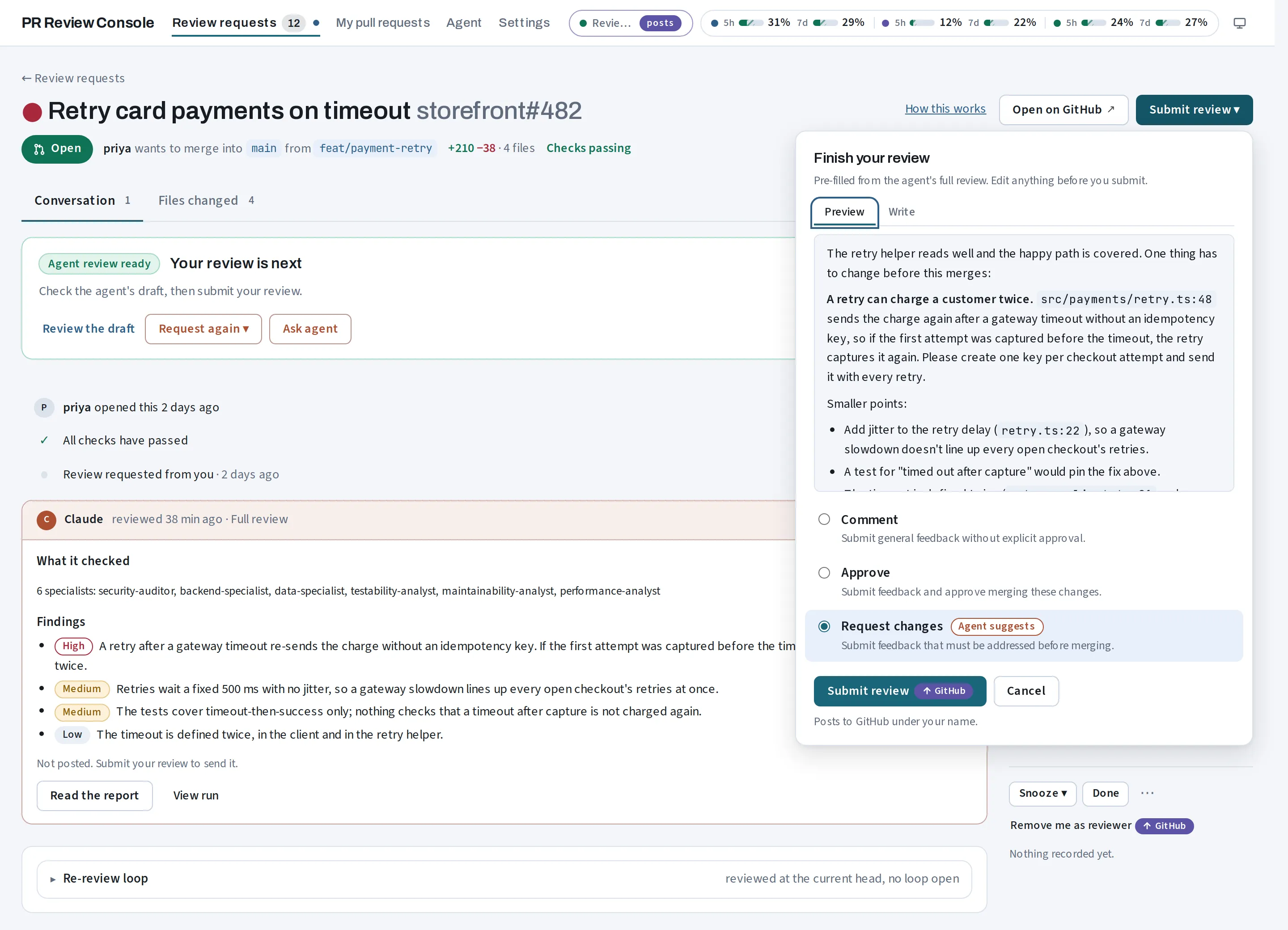
Task: Click Cancel in the review panel
Action: click(x=1025, y=691)
